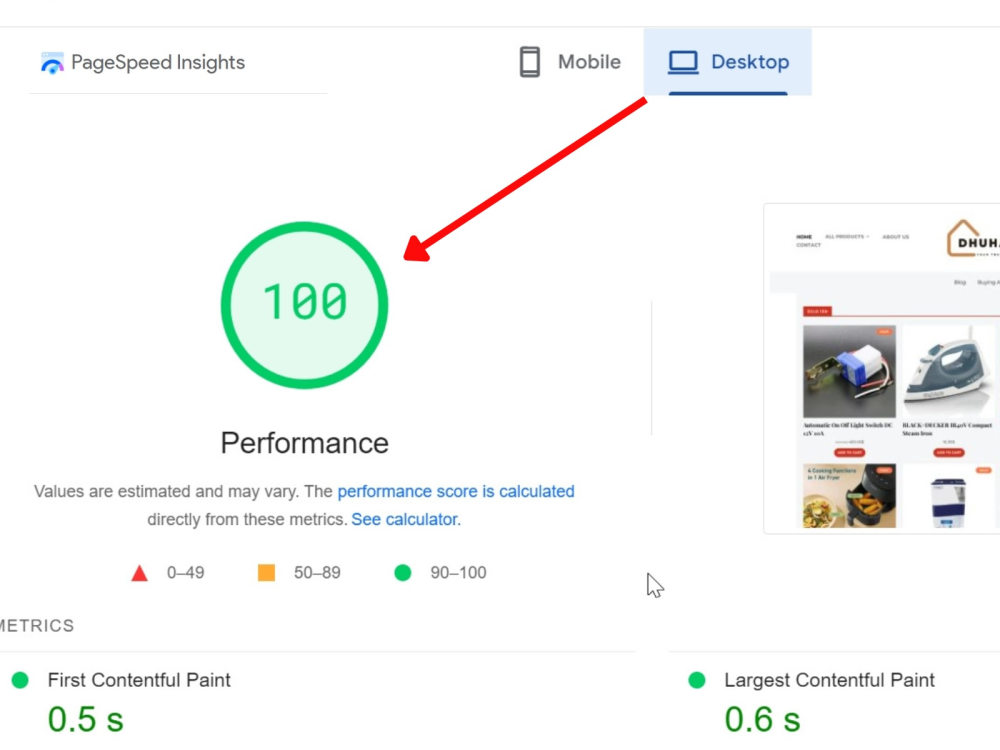The width and height of the screenshot is (1000, 750).
Task: Click the 0.5 s metric value
Action: (85, 719)
